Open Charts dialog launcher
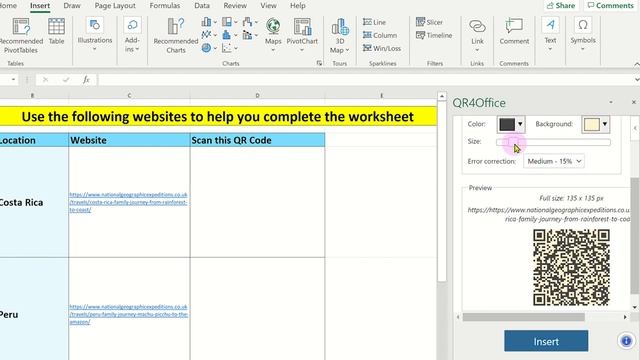 tap(319, 63)
